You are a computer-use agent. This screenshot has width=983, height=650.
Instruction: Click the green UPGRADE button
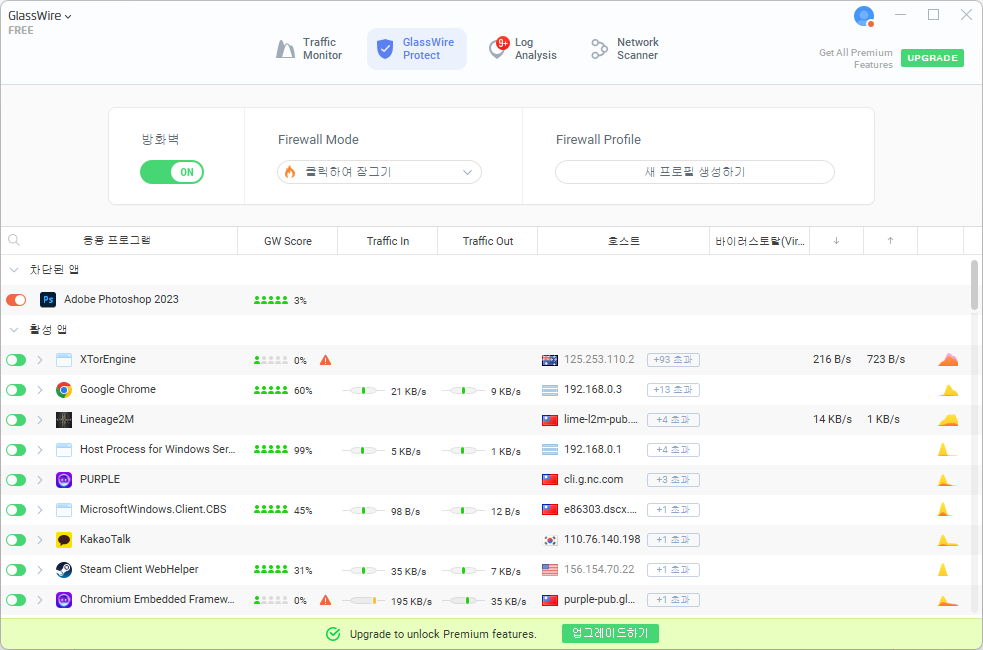(932, 58)
